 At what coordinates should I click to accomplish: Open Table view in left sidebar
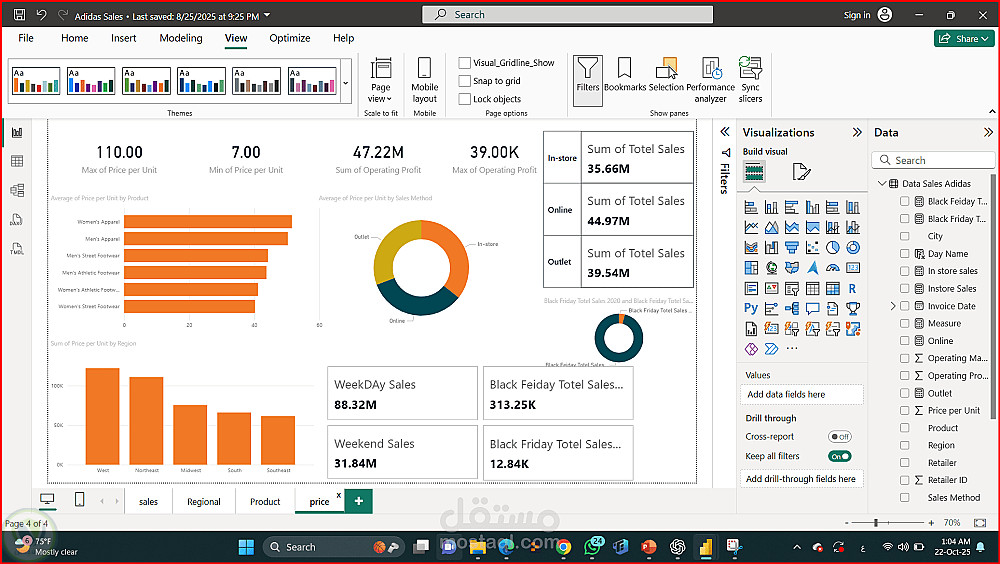(x=17, y=161)
